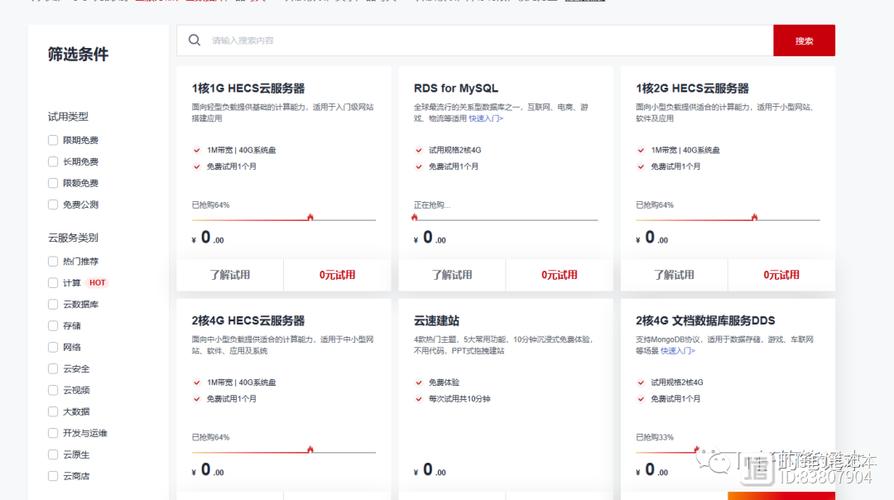Click 了解试用 for 1核2G HECS云服务器
Viewport: 894px width, 500px height.
coord(674,275)
